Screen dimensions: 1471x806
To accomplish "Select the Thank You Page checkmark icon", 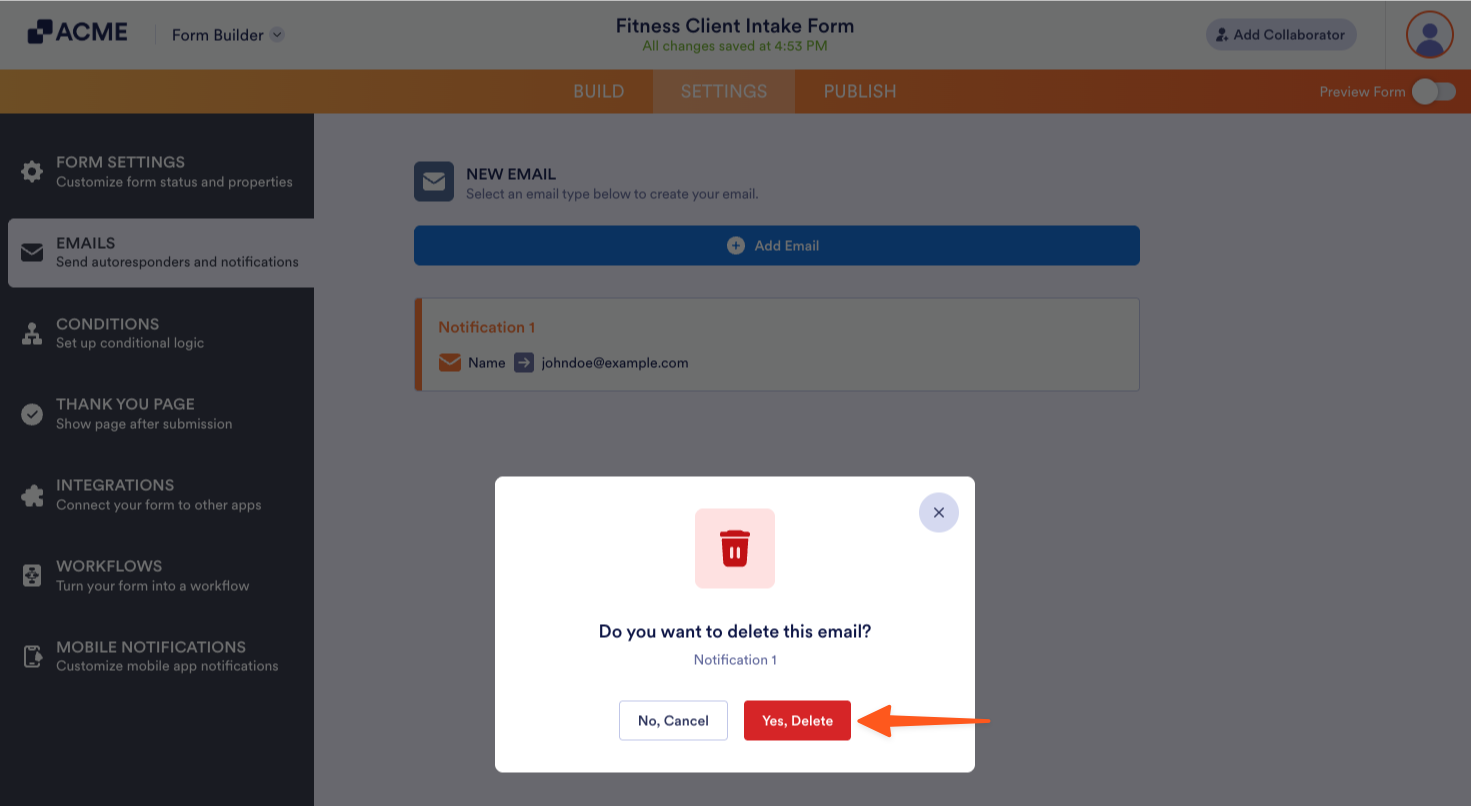I will 30,413.
